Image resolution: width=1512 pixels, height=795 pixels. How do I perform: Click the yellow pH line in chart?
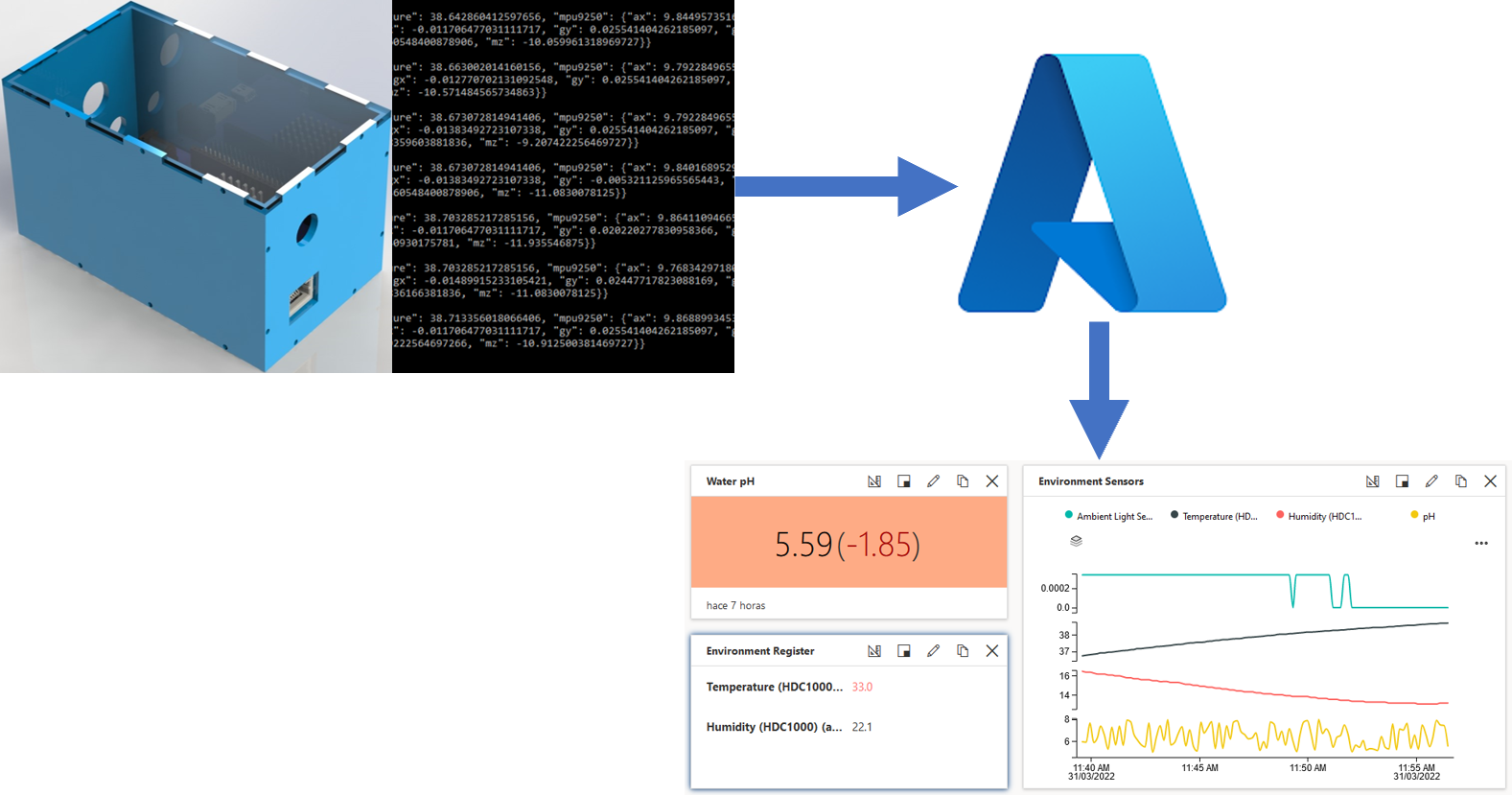(1266, 736)
